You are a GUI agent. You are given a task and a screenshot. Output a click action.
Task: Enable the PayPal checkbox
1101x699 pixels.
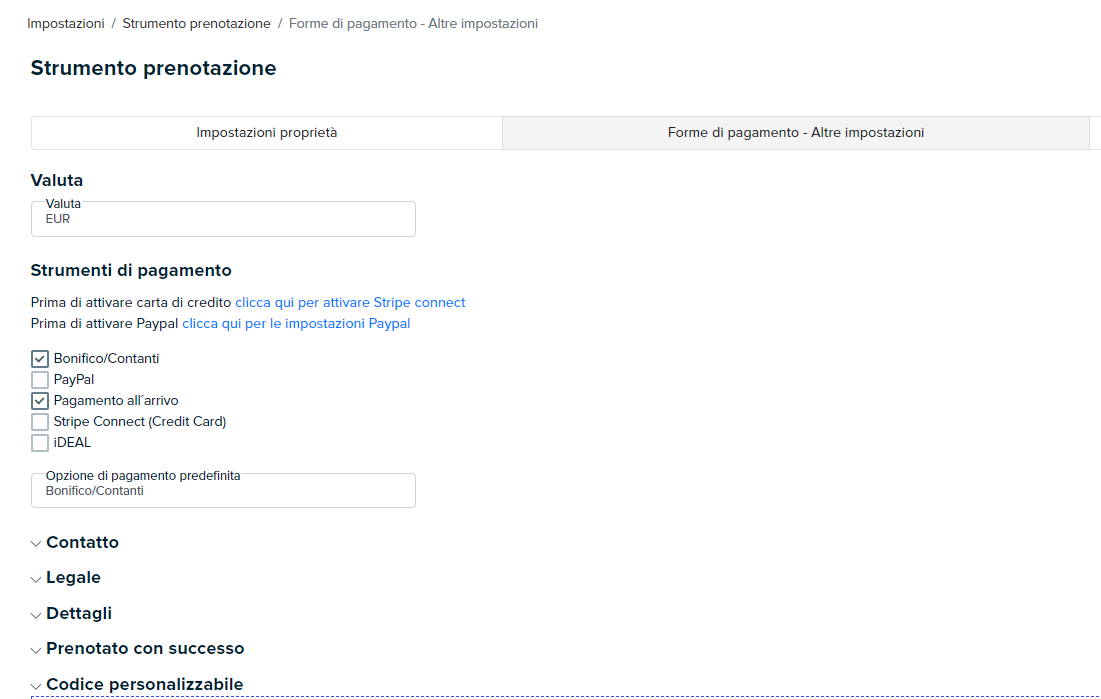40,380
